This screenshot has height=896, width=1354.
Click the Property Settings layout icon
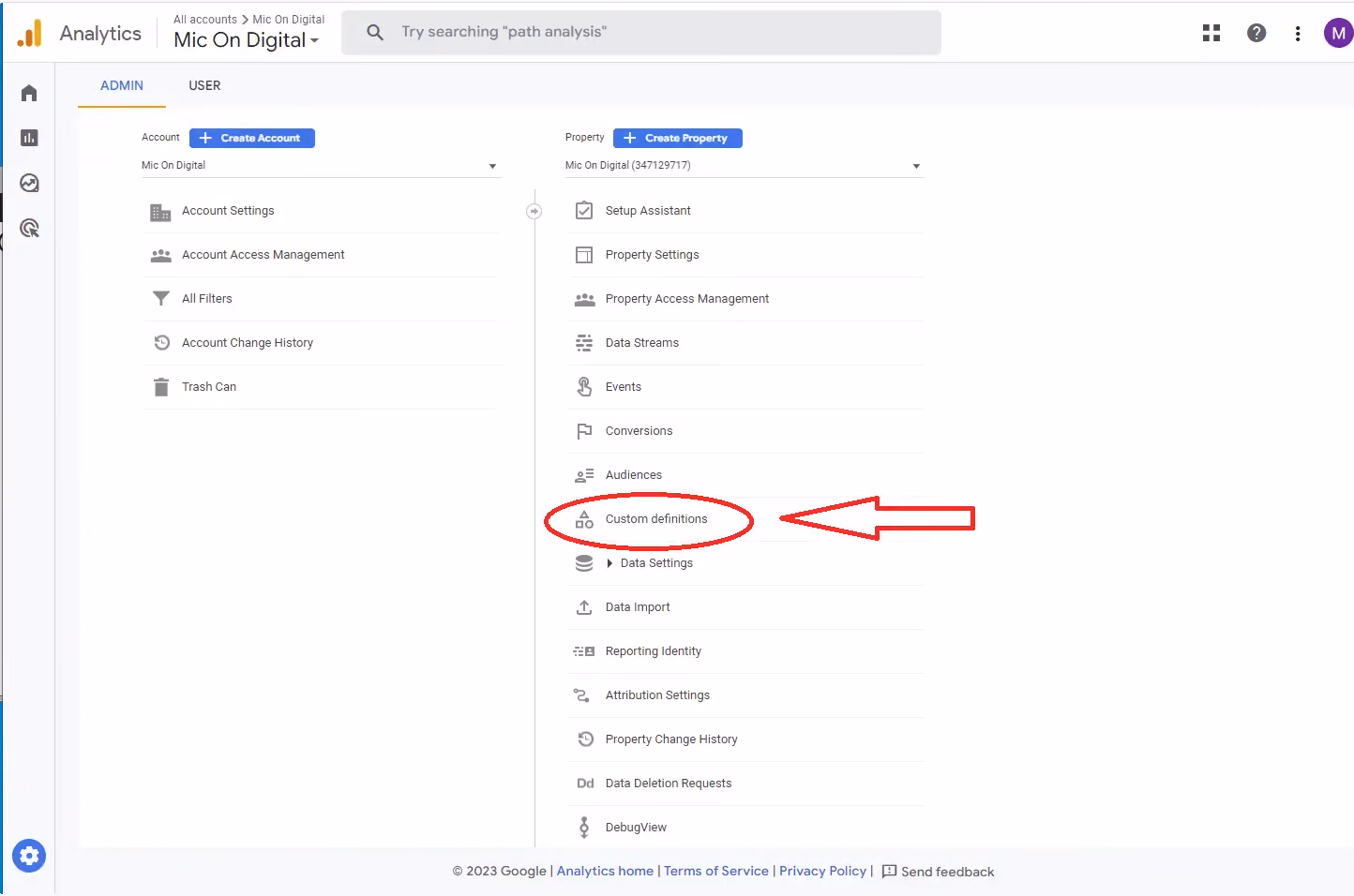click(584, 255)
